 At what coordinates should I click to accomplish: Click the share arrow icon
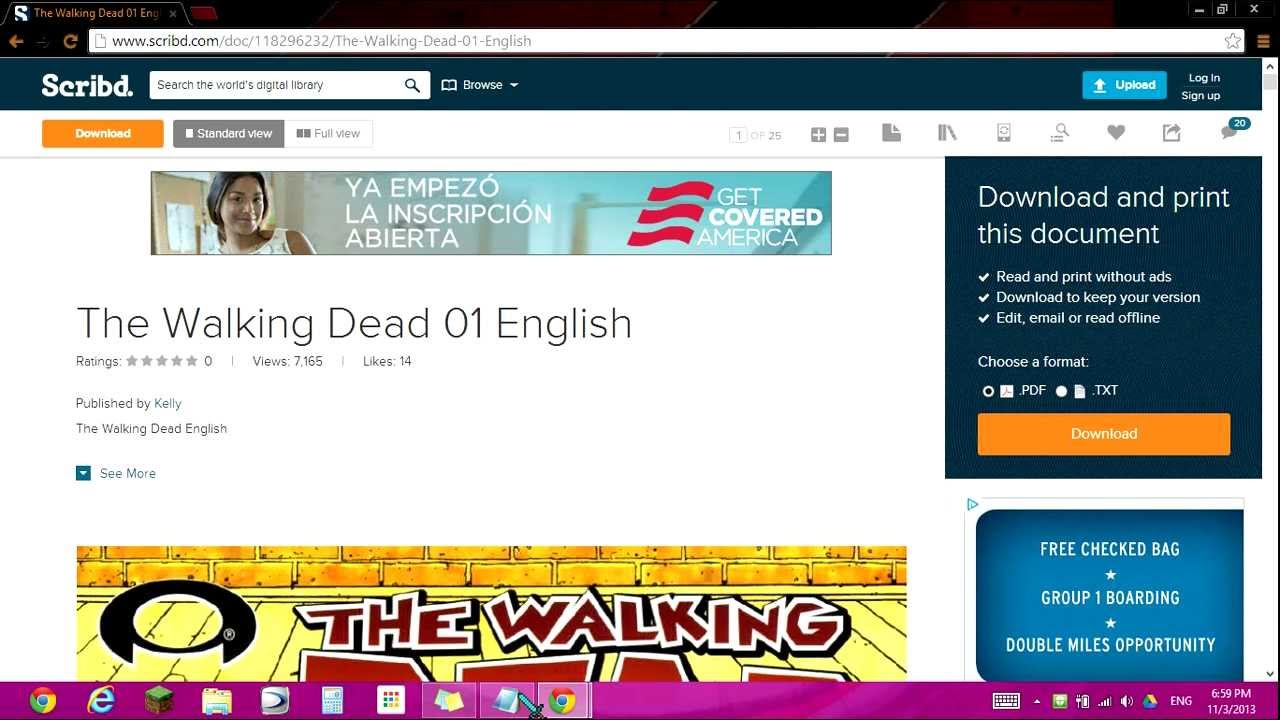(x=1172, y=132)
